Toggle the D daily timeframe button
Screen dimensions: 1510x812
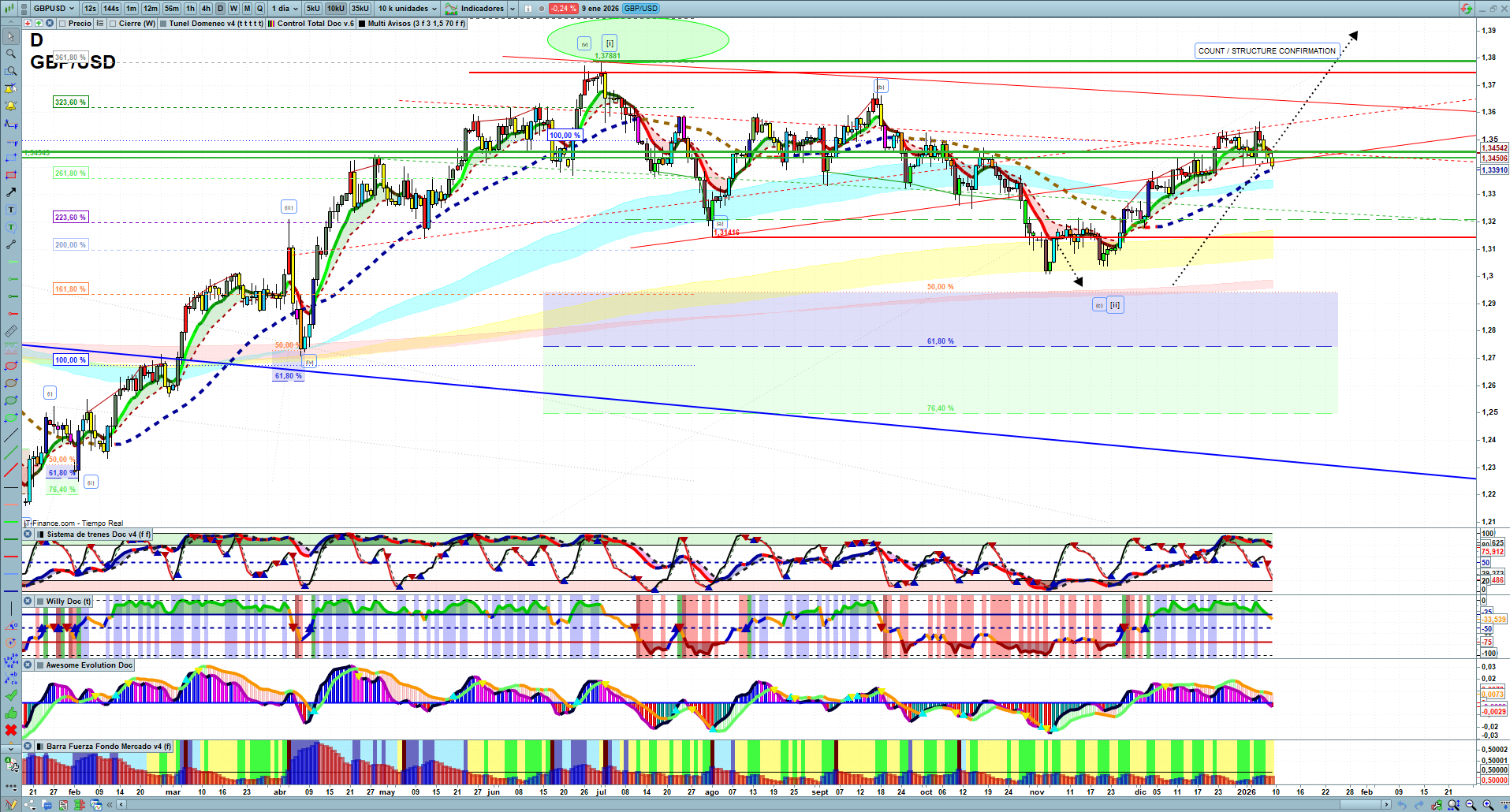click(220, 9)
